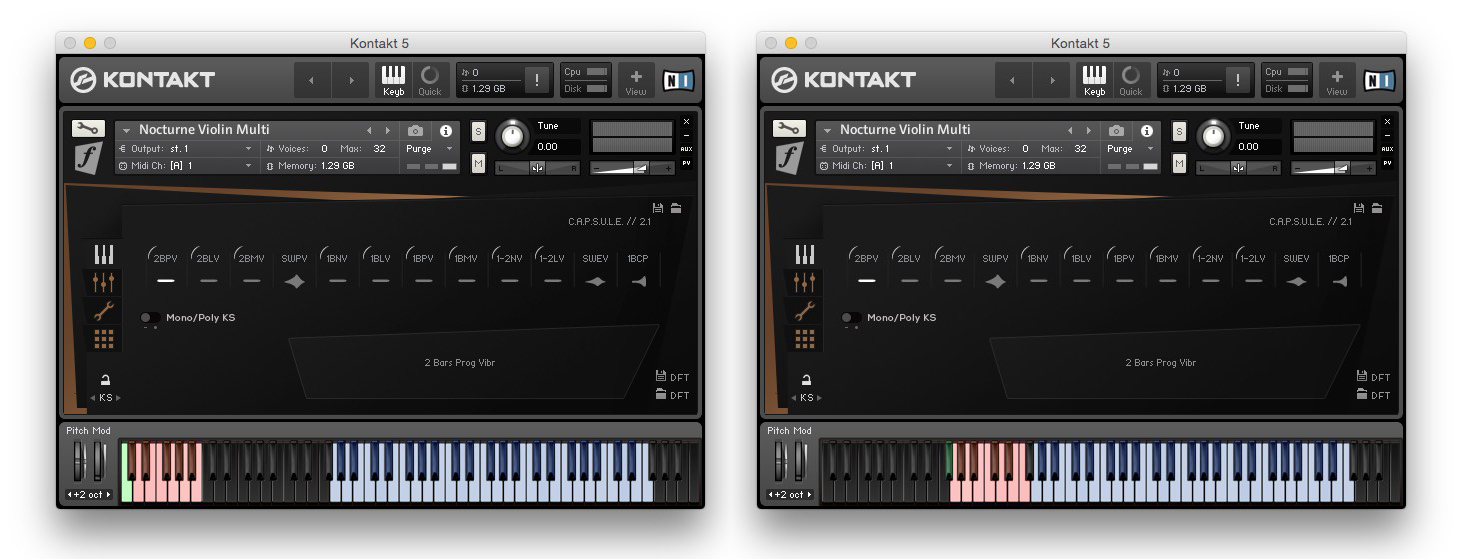This screenshot has height=559, width=1461.
Task: Open the mixer faders page in left window
Action: point(104,281)
